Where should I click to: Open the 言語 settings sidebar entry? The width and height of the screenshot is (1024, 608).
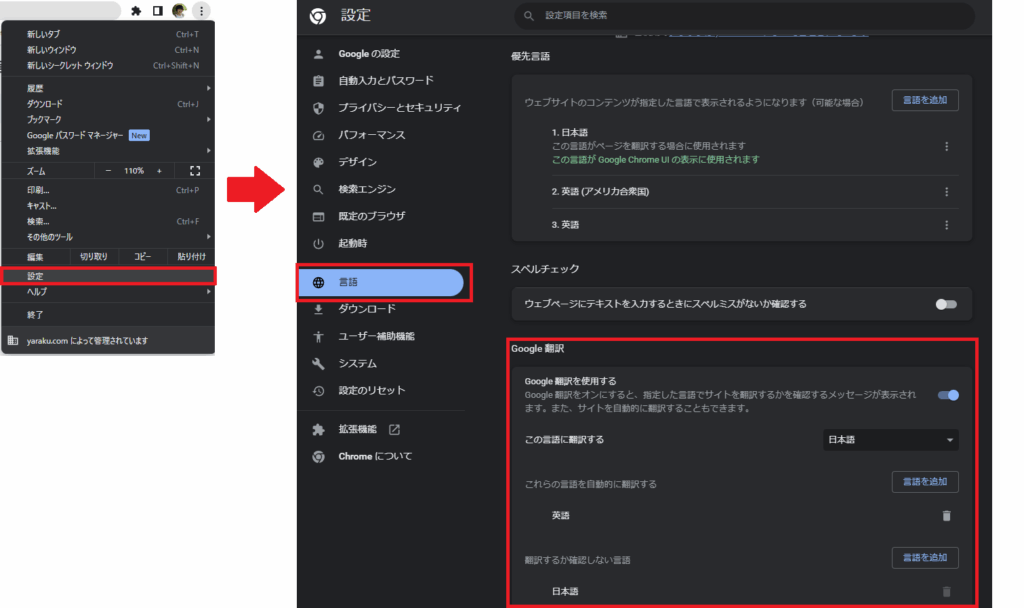tap(381, 282)
